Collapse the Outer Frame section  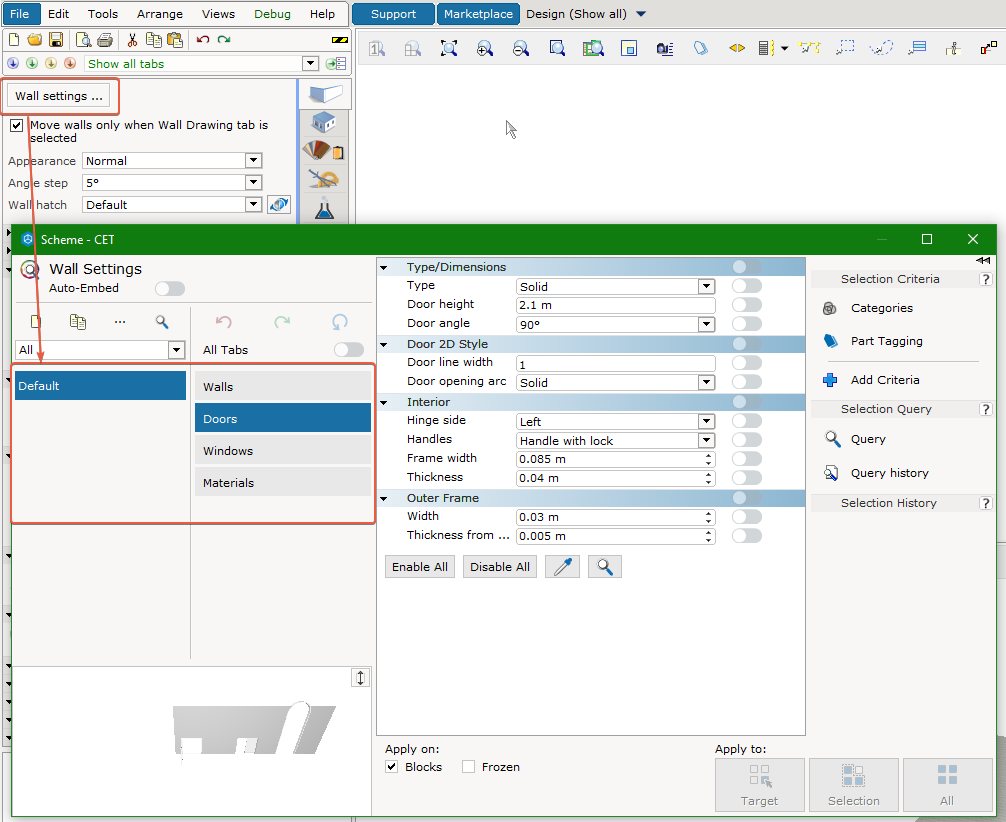click(384, 499)
